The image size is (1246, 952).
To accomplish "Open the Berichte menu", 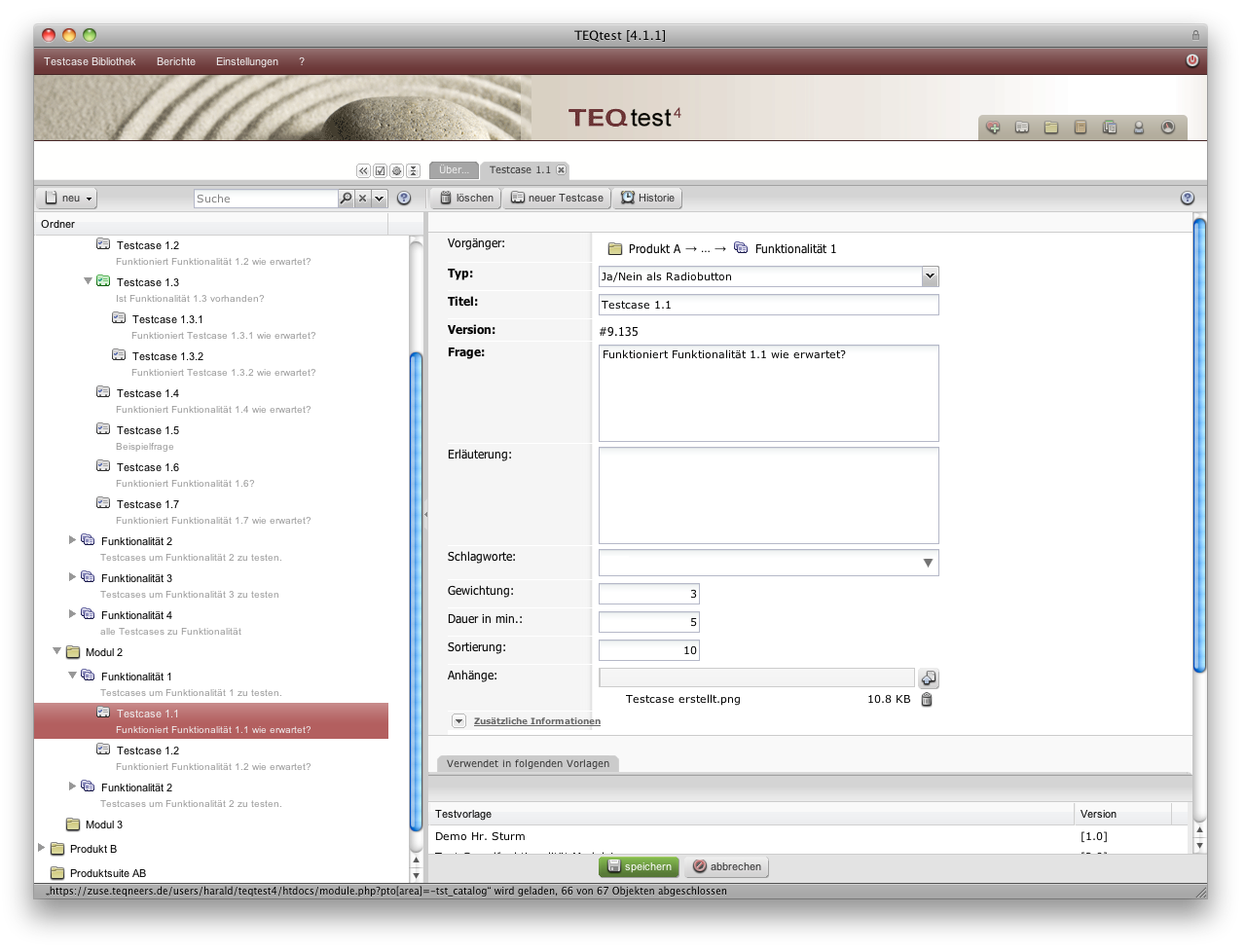I will [176, 61].
